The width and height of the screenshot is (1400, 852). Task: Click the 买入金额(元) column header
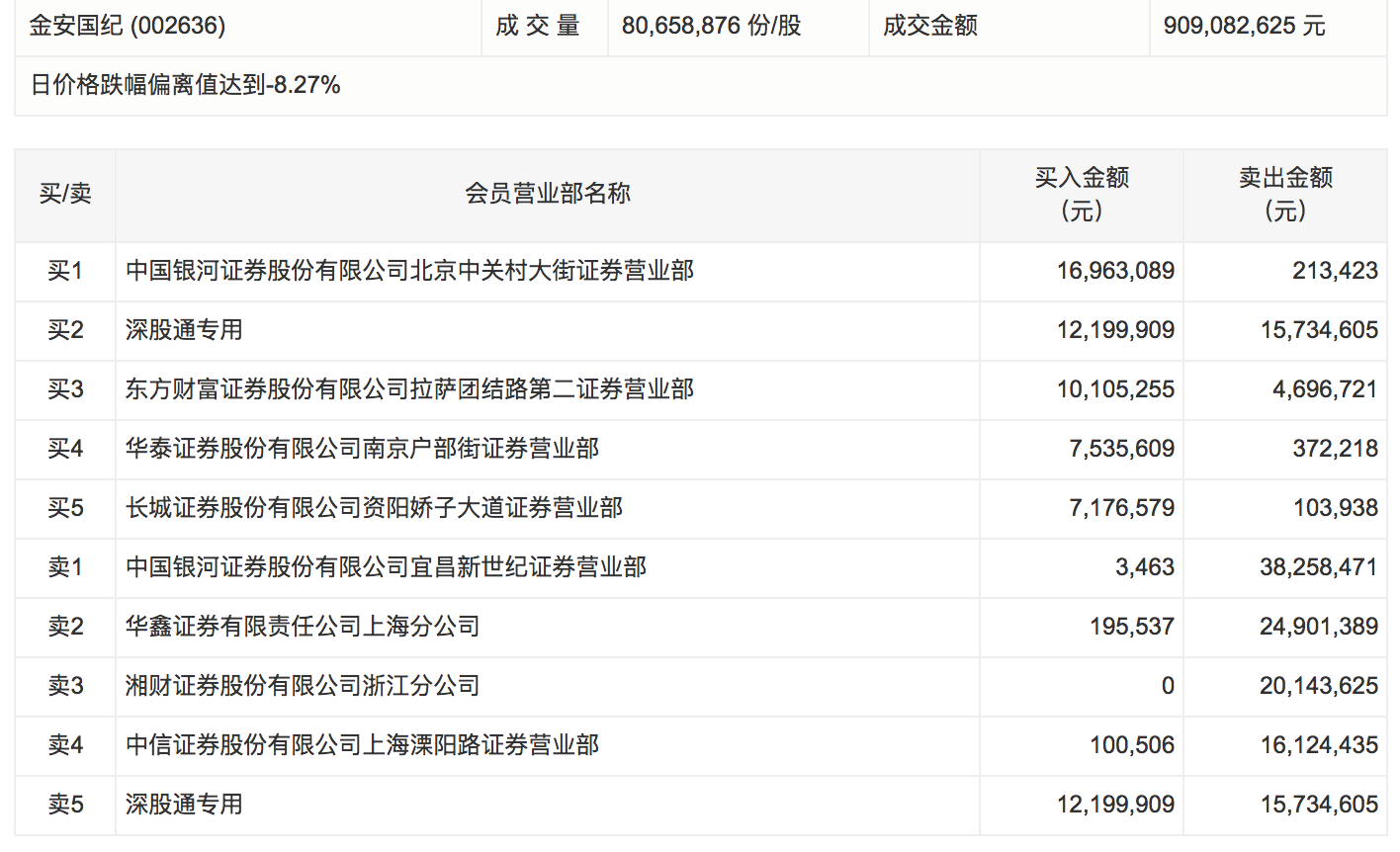pos(1082,194)
